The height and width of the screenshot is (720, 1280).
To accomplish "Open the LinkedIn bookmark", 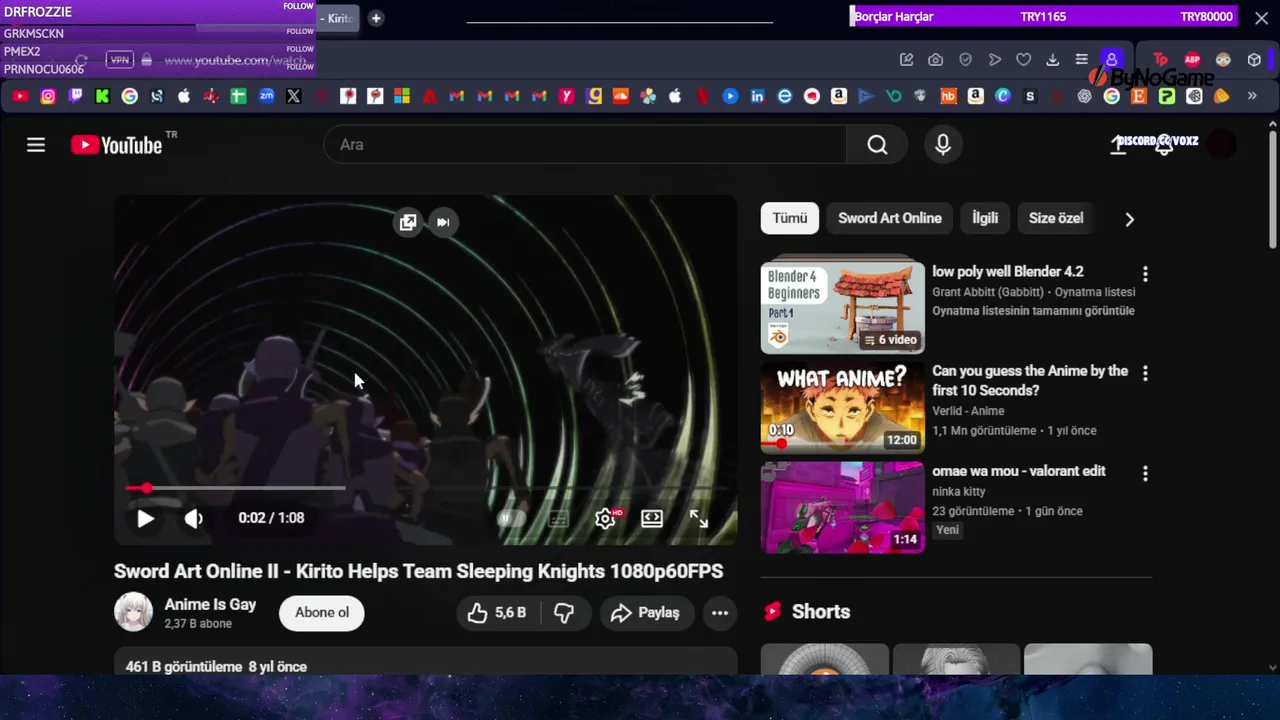I will click(x=757, y=97).
